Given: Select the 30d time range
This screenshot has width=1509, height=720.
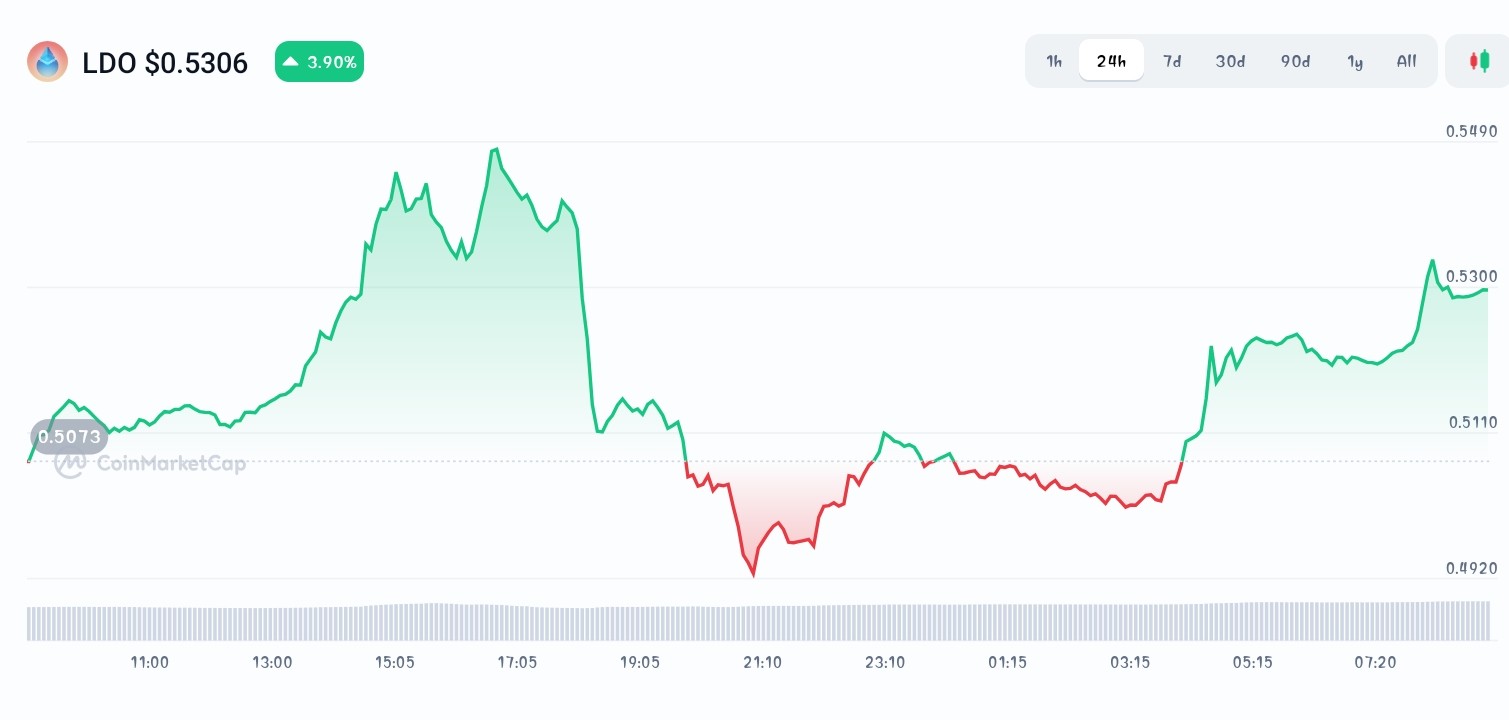Looking at the screenshot, I should tap(1229, 61).
